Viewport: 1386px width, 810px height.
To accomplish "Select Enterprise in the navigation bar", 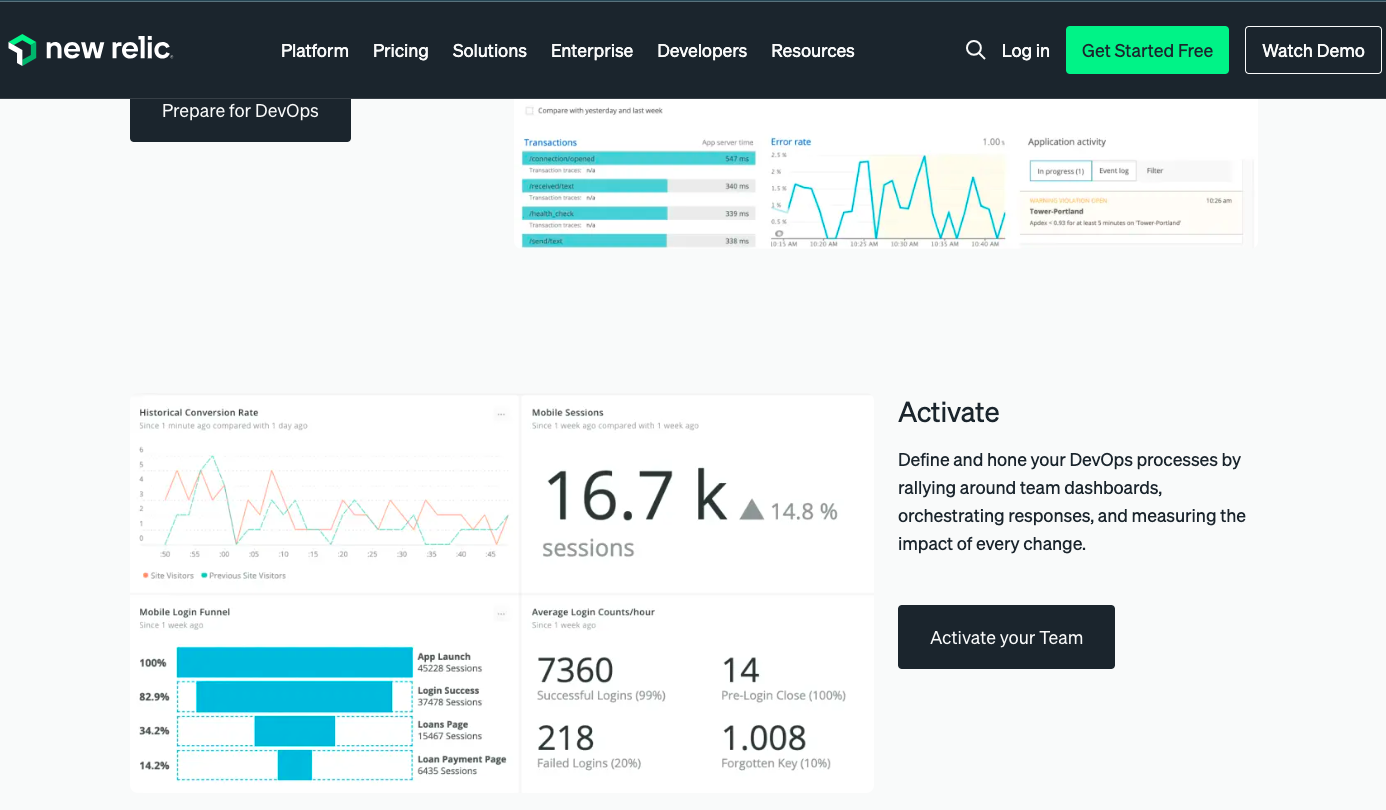I will point(592,51).
